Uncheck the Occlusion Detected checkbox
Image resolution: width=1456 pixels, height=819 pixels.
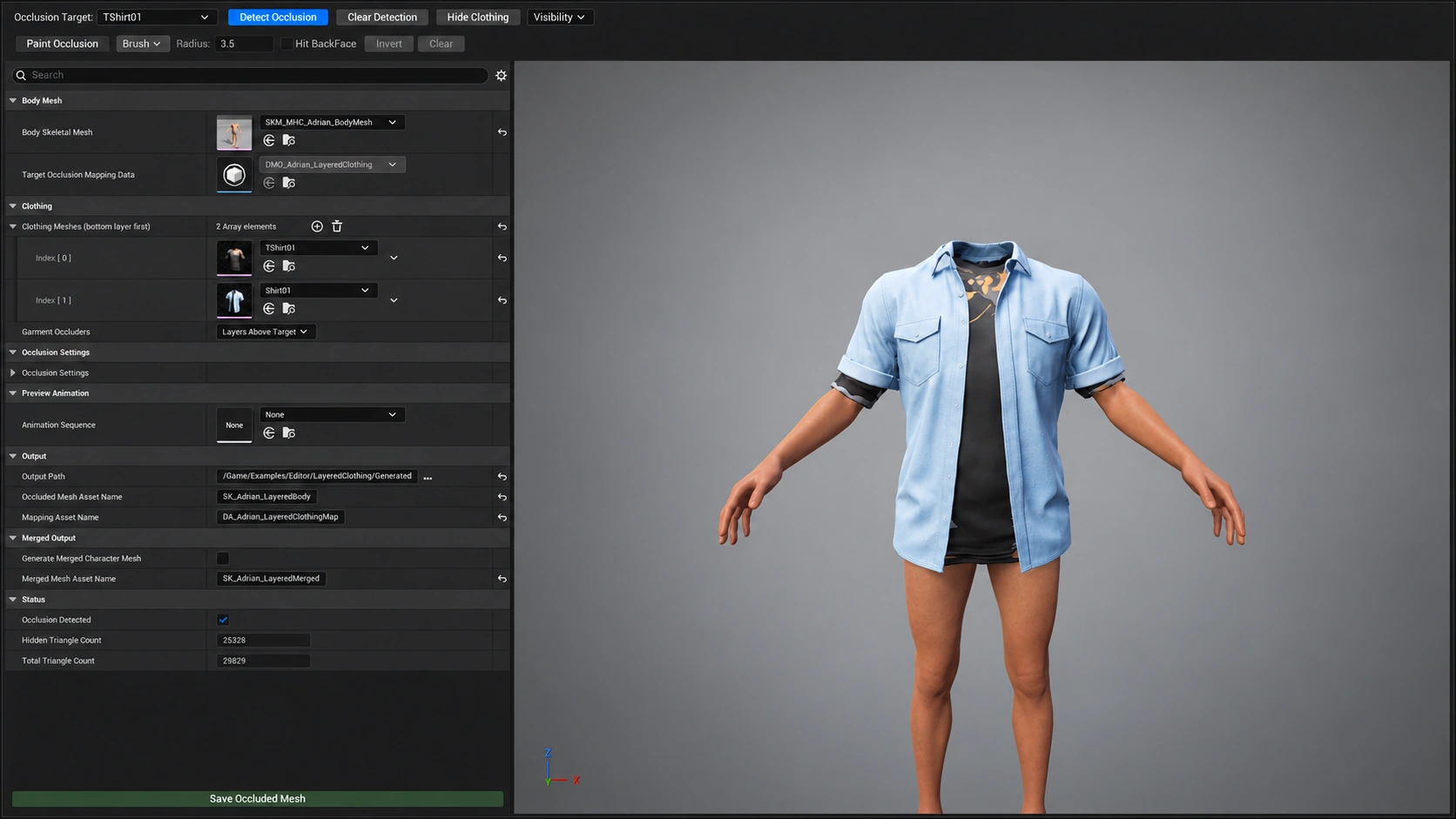point(223,620)
